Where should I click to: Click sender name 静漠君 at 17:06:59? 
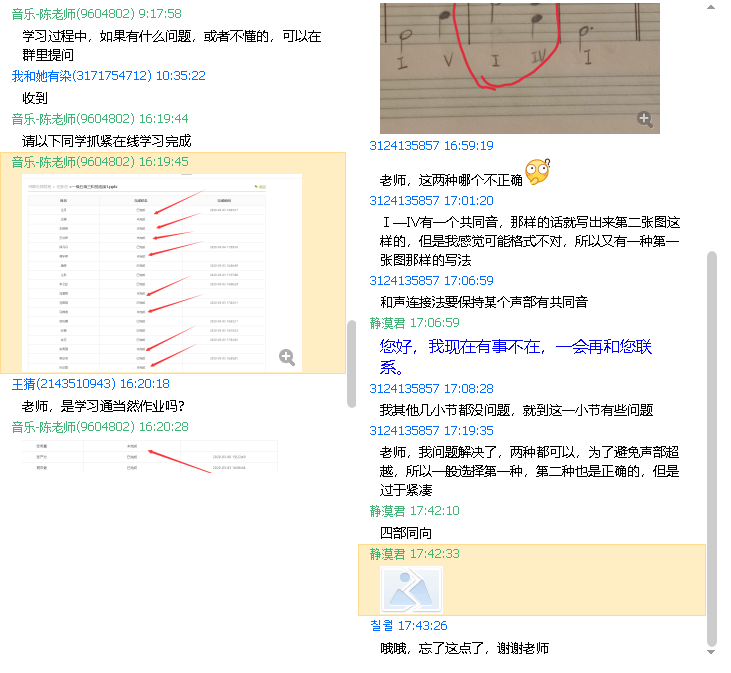coord(388,322)
